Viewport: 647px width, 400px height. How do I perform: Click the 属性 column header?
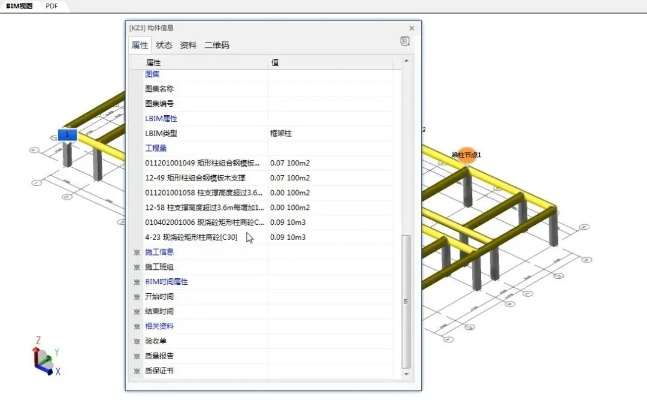pos(154,62)
